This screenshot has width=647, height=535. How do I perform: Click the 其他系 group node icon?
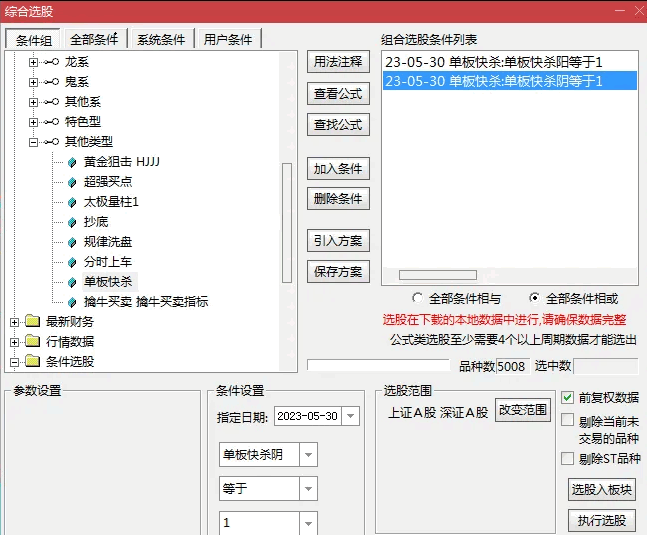52,101
